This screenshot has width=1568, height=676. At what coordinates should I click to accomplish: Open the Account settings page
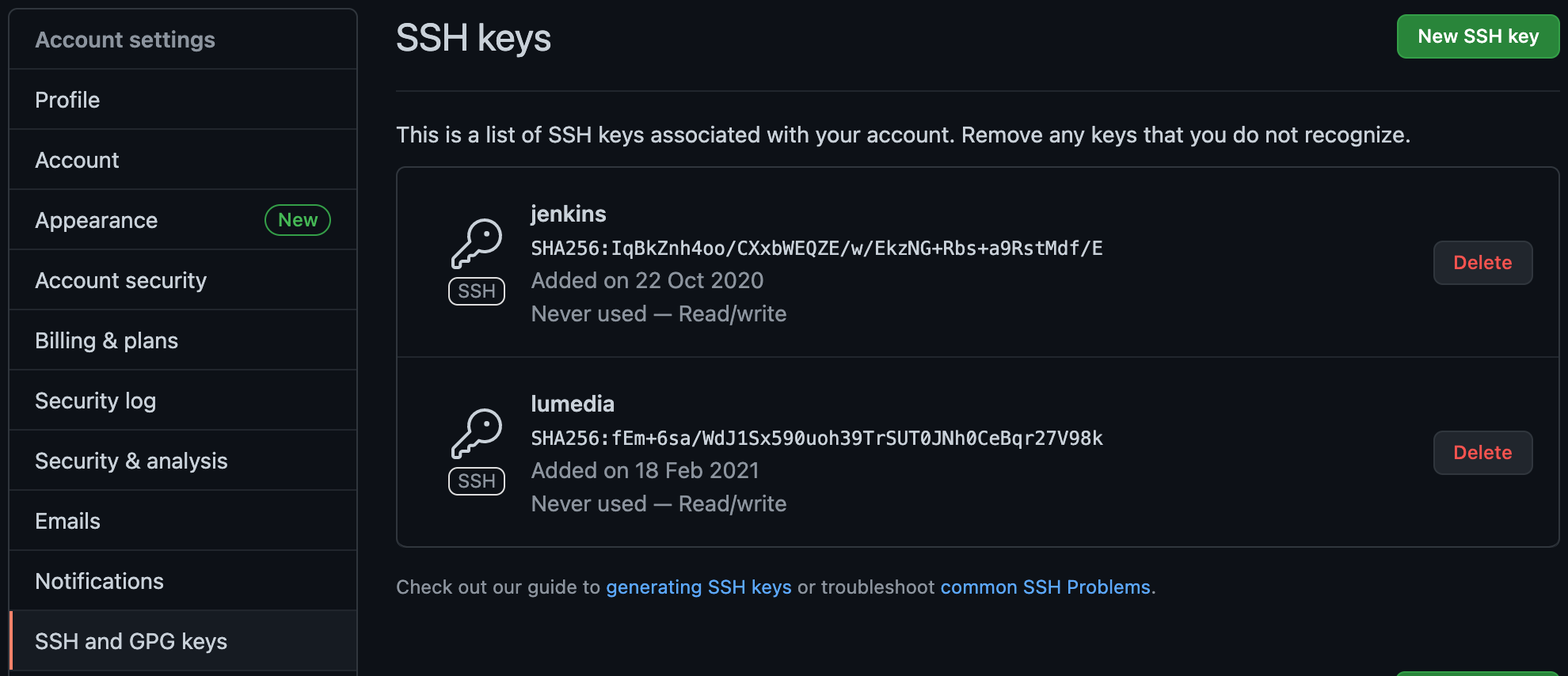(x=78, y=160)
